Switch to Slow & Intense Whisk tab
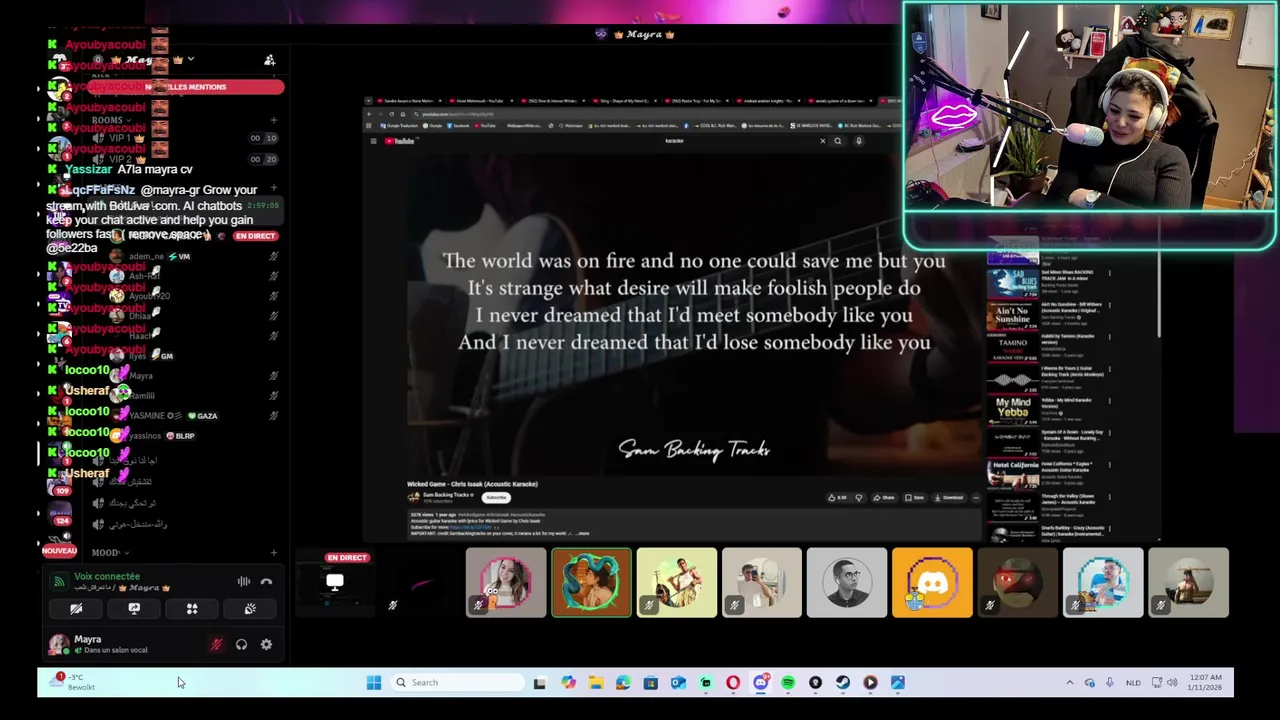 tap(555, 101)
